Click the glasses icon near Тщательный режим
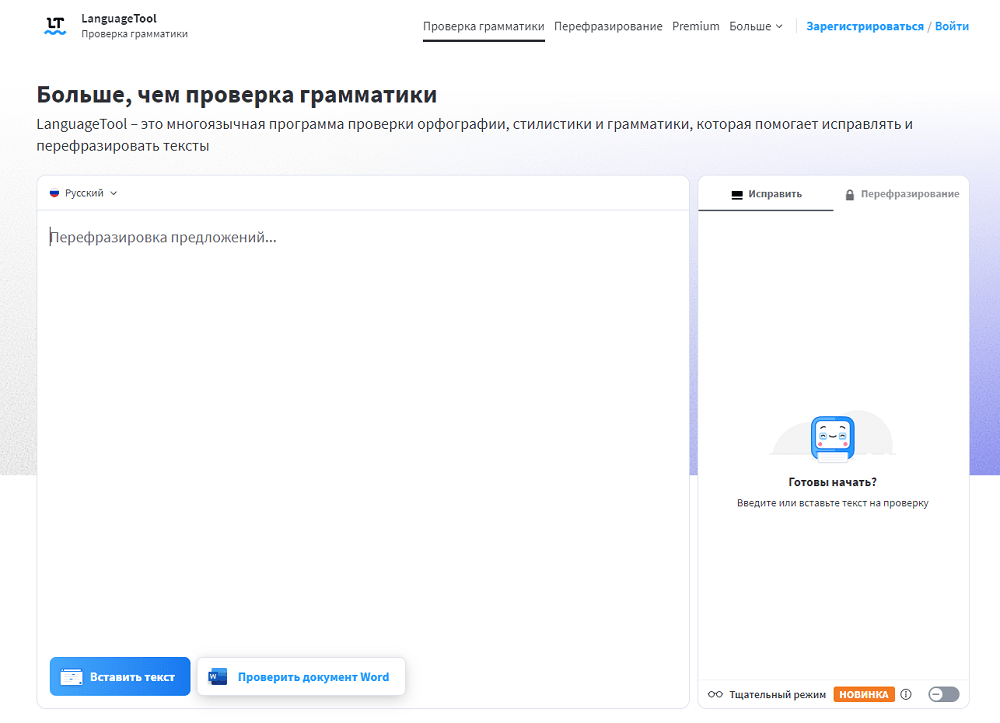 pyautogui.click(x=715, y=693)
